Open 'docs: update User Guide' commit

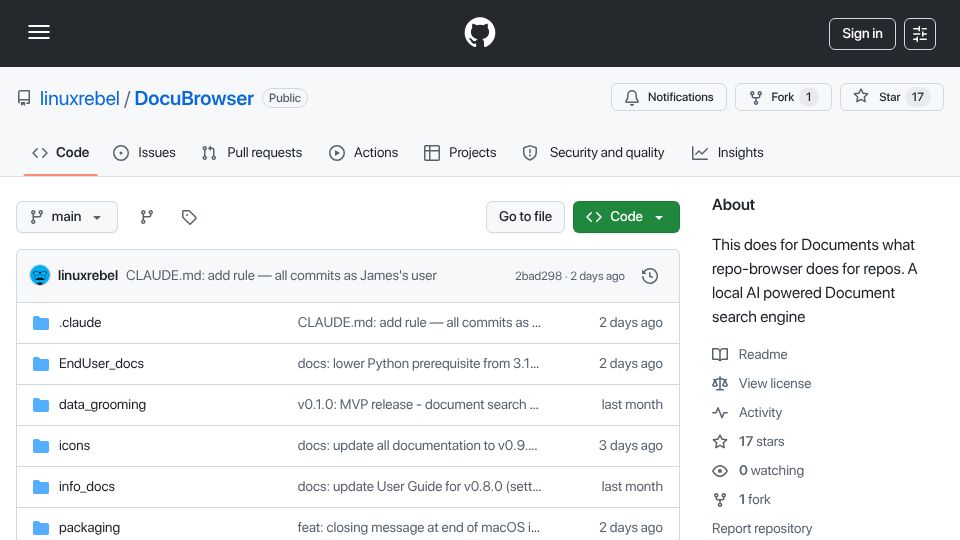419,487
